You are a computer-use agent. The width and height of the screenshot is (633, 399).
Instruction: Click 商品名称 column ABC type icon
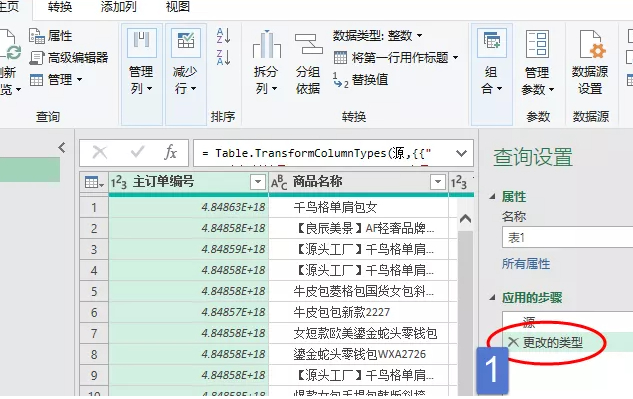[279, 182]
